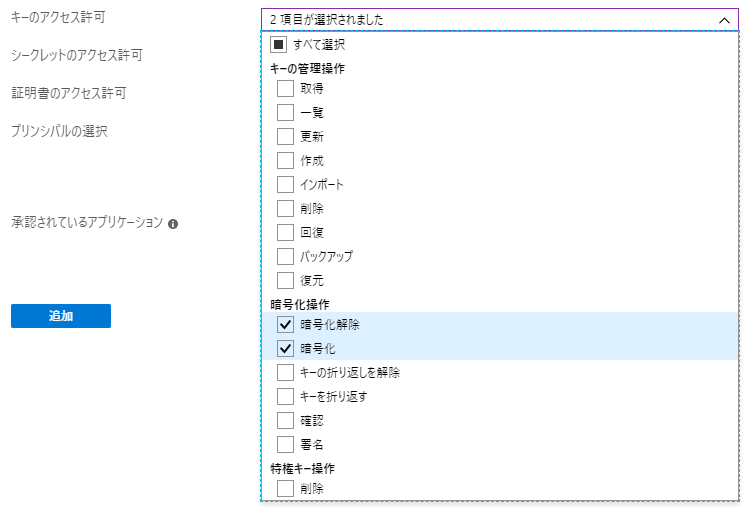Enable the 署名 permission checkbox
The image size is (744, 507).
coord(286,444)
